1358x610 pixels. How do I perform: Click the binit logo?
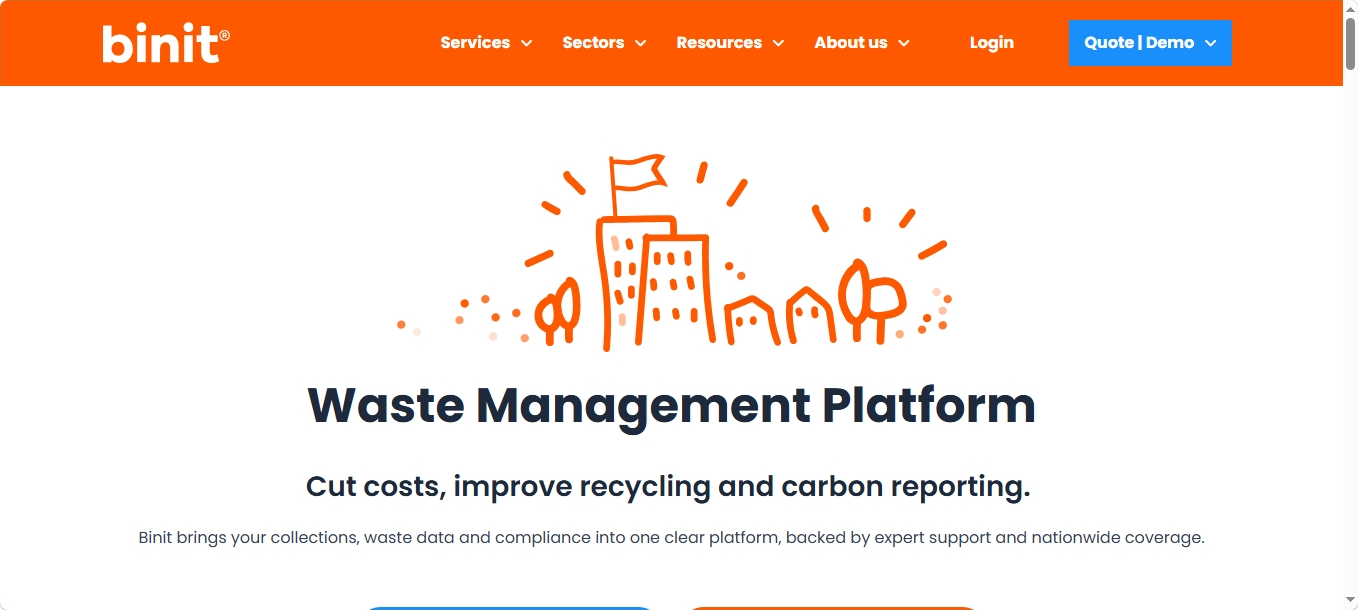(166, 43)
